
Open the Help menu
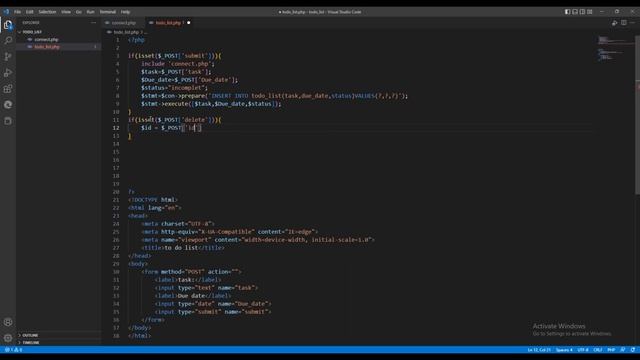coord(125,12)
